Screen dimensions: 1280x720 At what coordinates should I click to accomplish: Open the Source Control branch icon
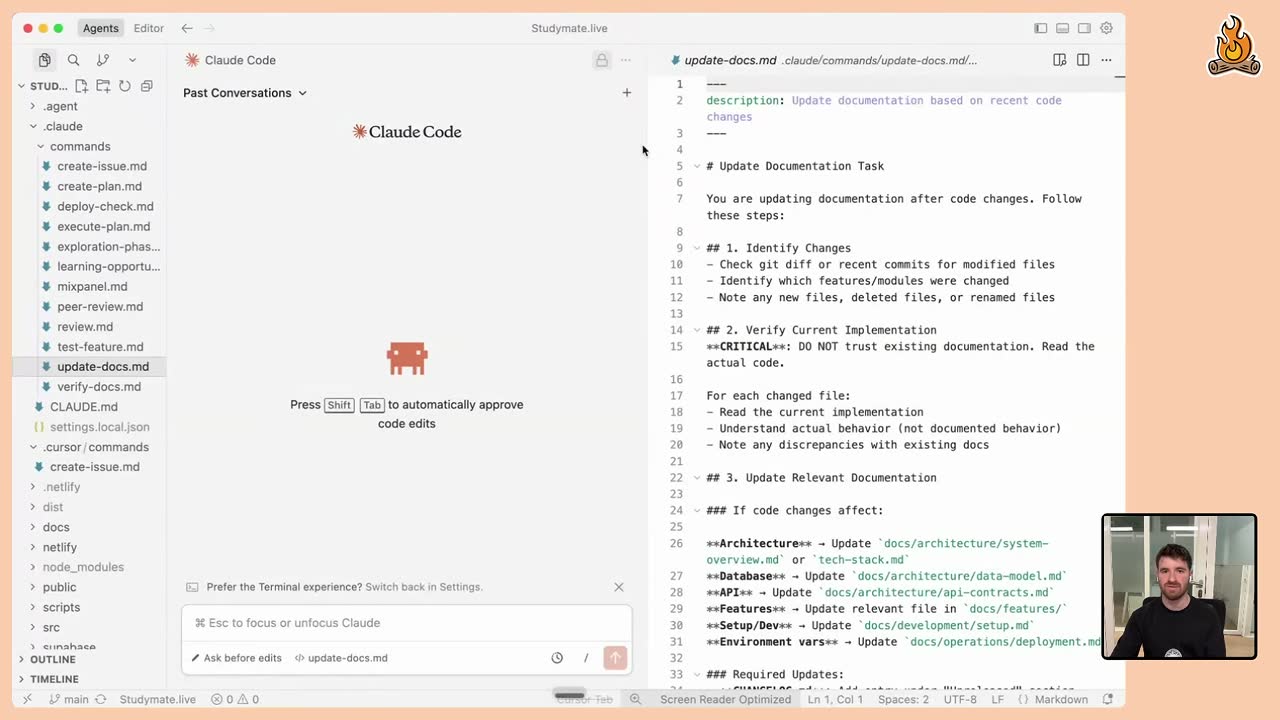102,60
